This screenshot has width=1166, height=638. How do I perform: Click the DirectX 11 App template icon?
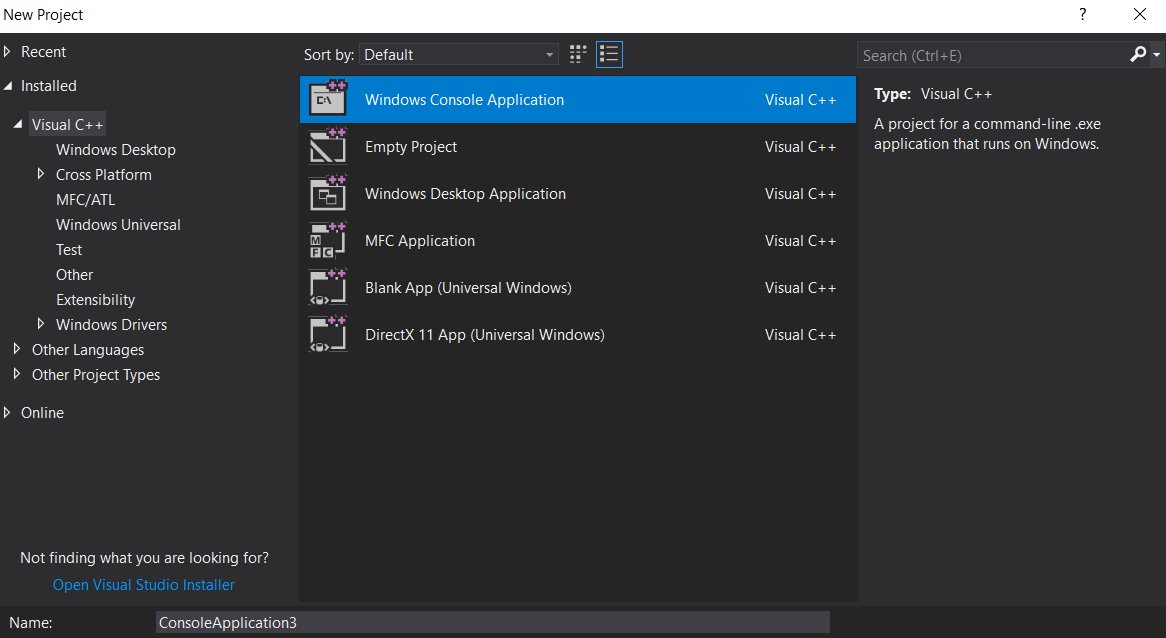(328, 334)
